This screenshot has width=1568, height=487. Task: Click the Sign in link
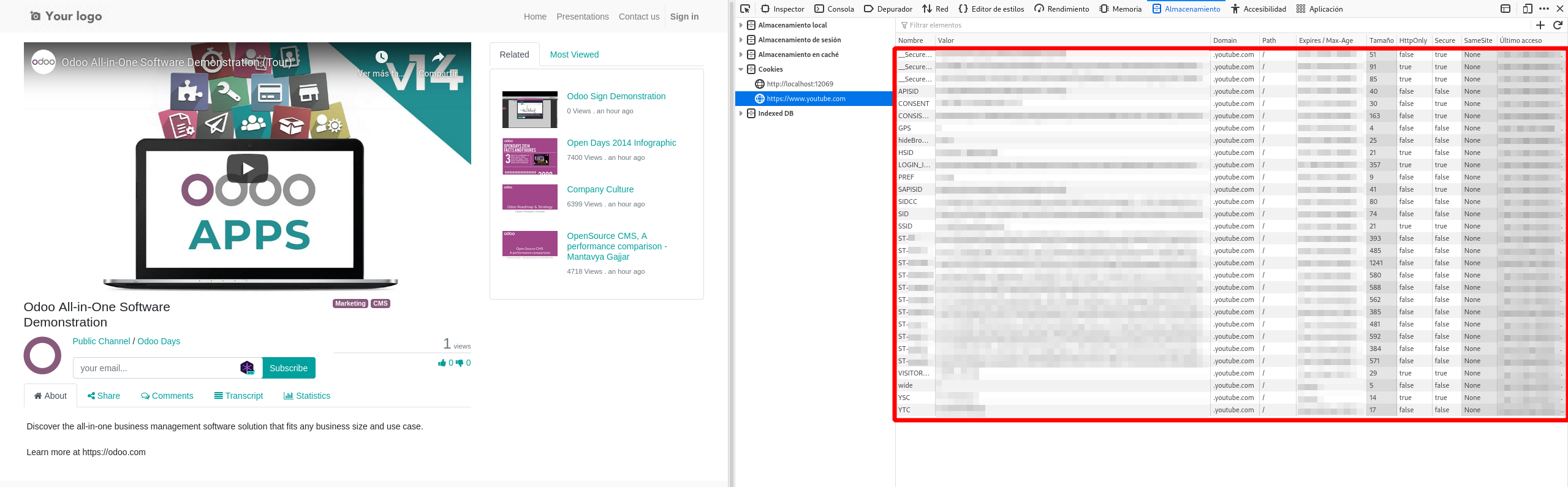[x=684, y=17]
